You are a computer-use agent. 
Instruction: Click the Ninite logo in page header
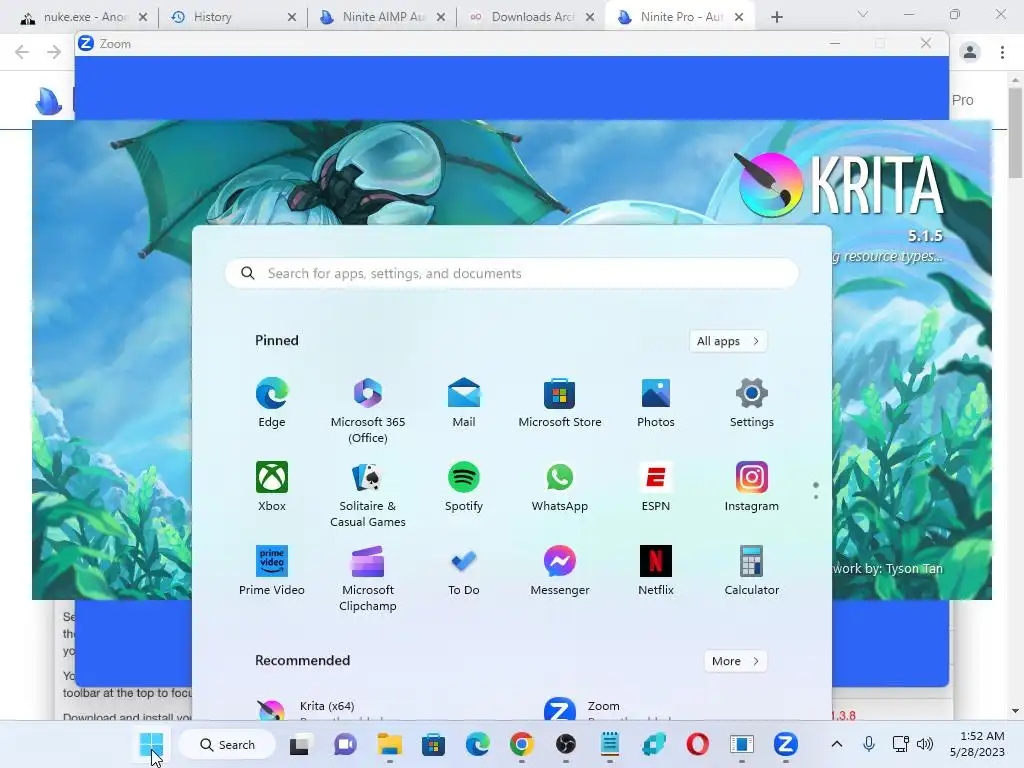[49, 101]
